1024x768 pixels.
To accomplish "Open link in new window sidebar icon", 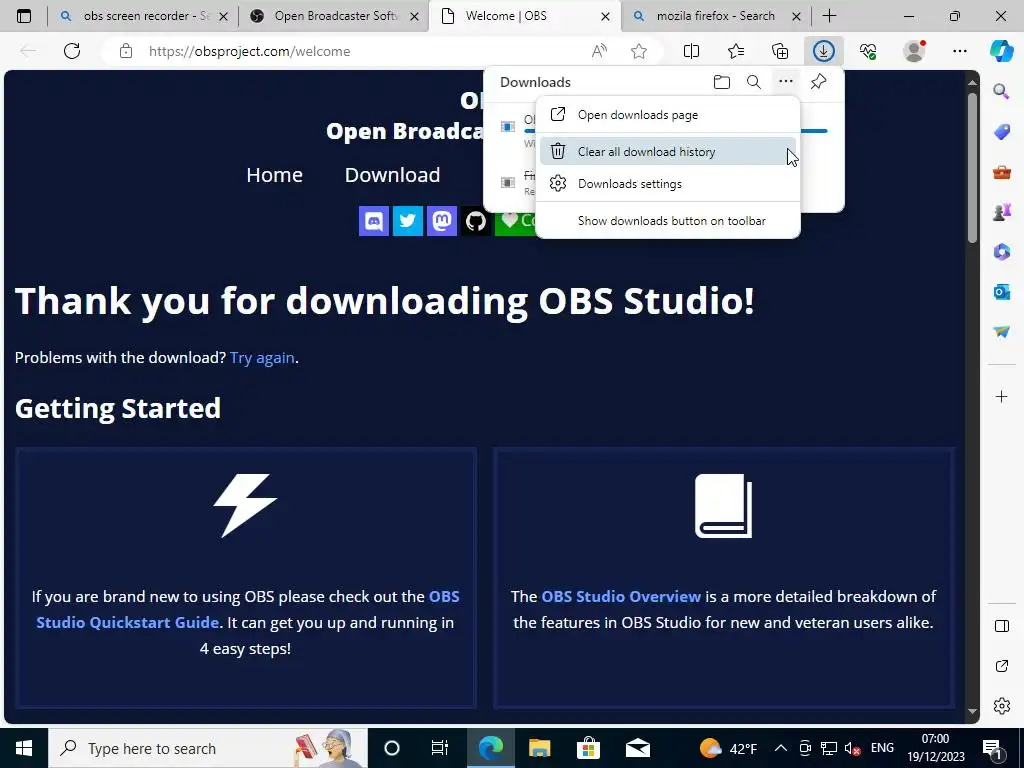I will coord(1001,666).
